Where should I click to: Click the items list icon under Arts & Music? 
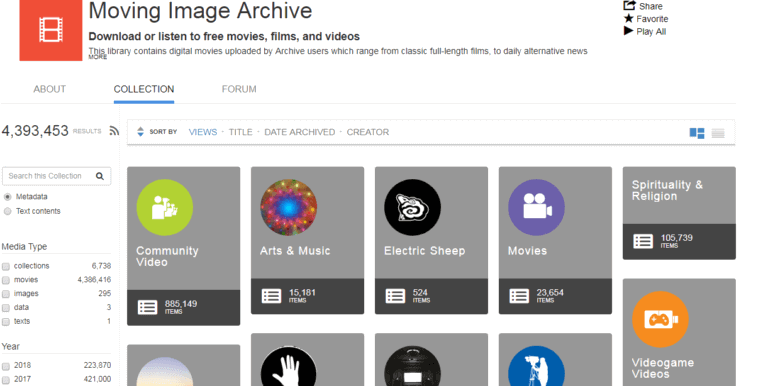click(271, 296)
